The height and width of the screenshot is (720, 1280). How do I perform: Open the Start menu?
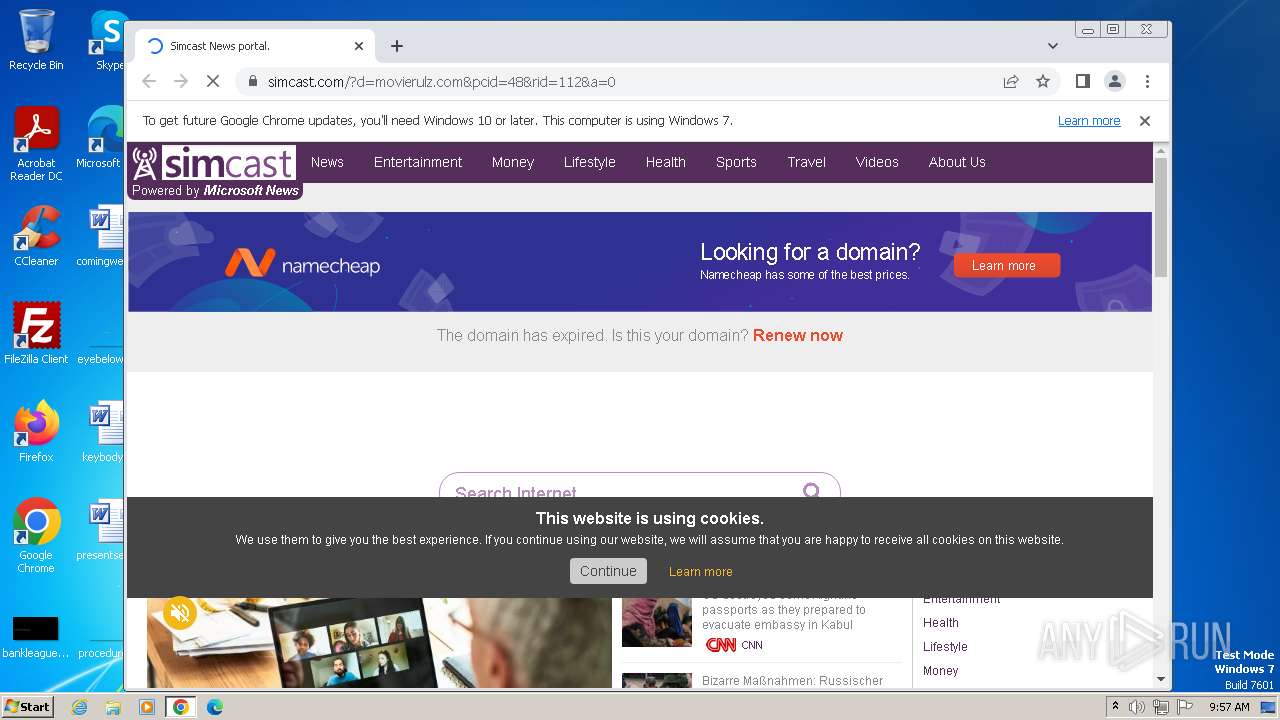tap(27, 707)
